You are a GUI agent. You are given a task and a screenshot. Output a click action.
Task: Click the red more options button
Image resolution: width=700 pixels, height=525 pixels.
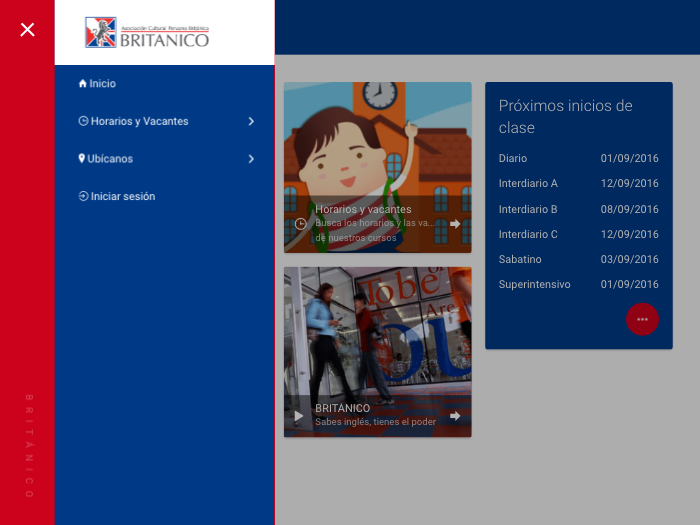(642, 319)
